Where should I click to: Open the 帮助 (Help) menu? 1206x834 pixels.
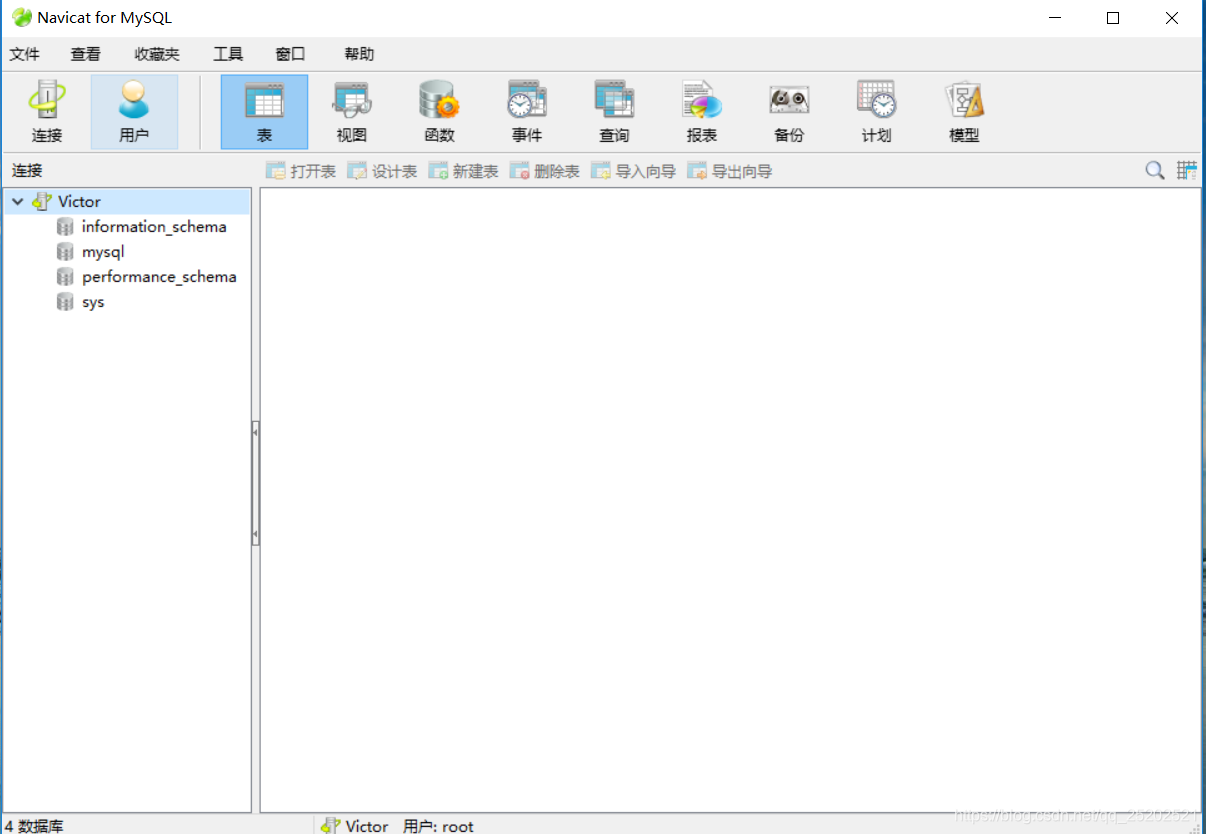(x=359, y=54)
